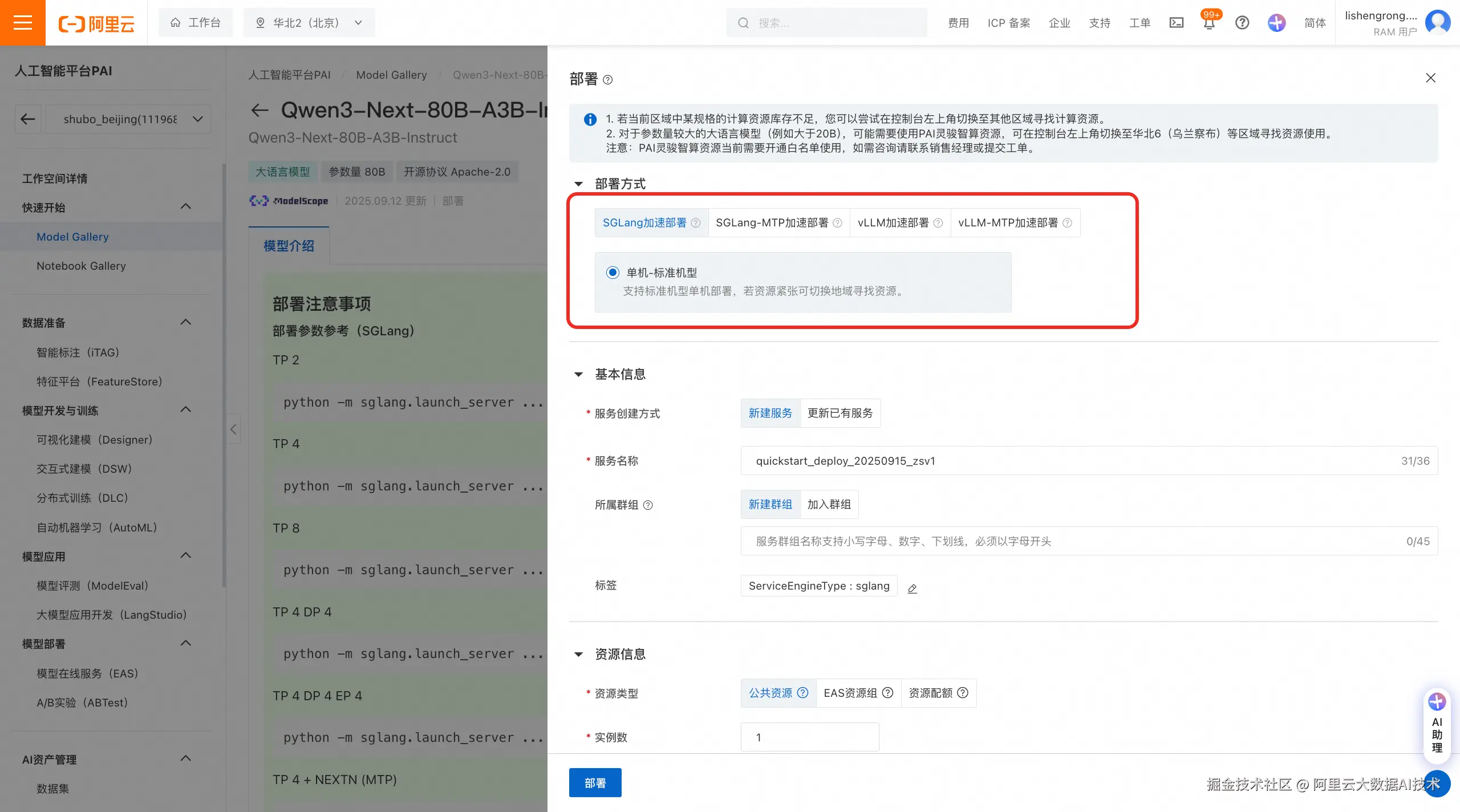Open 费用 in top navigation
The image size is (1460, 812).
pos(958,23)
